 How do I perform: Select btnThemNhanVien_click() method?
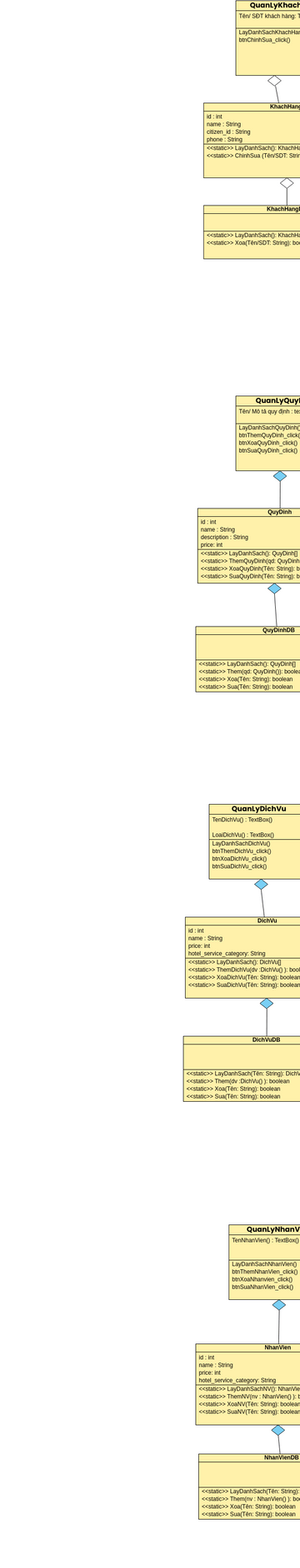coord(265,1271)
